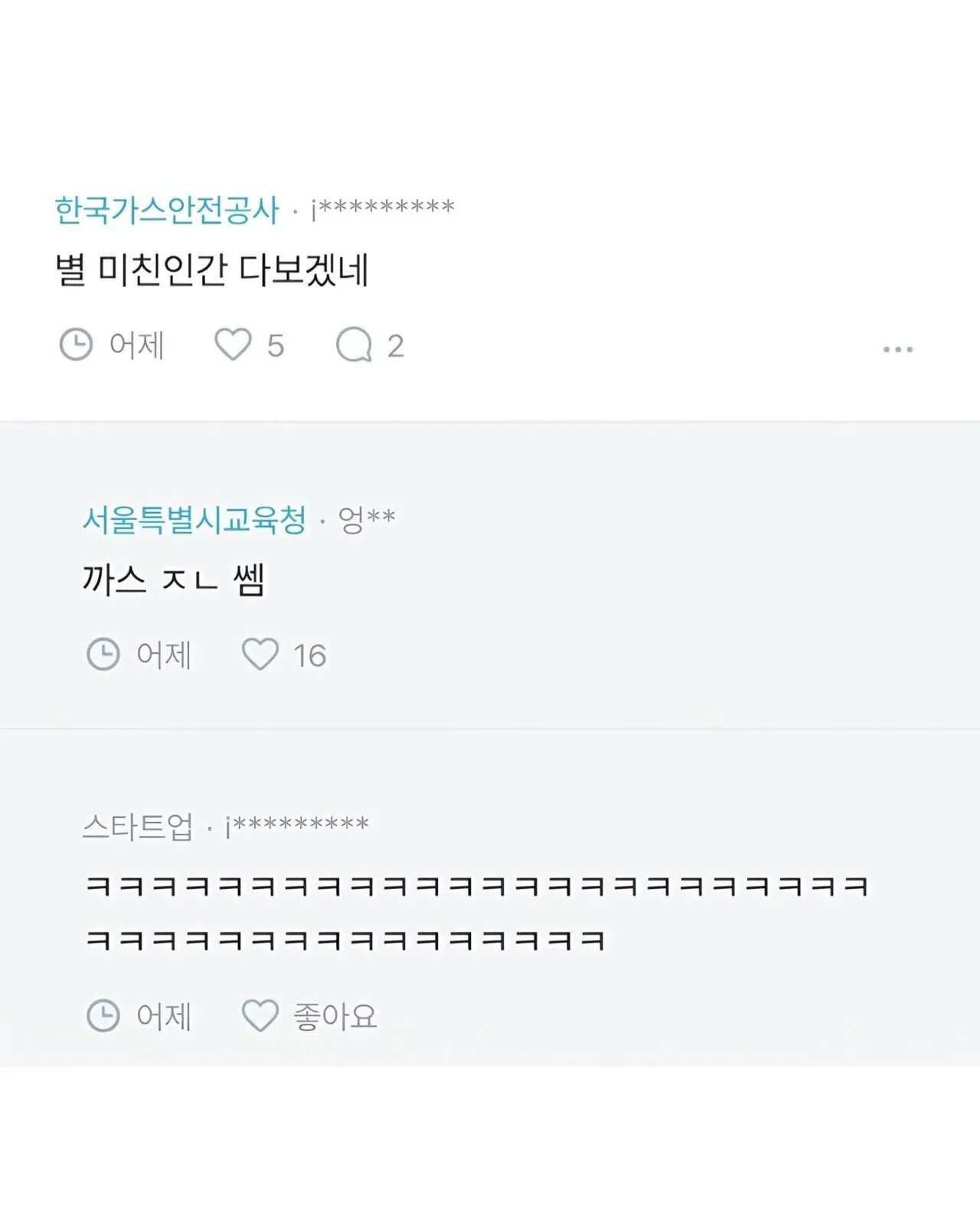Screen dimensions: 980x1225
Task: Click the clock icon on the top comment
Action: tap(76, 345)
